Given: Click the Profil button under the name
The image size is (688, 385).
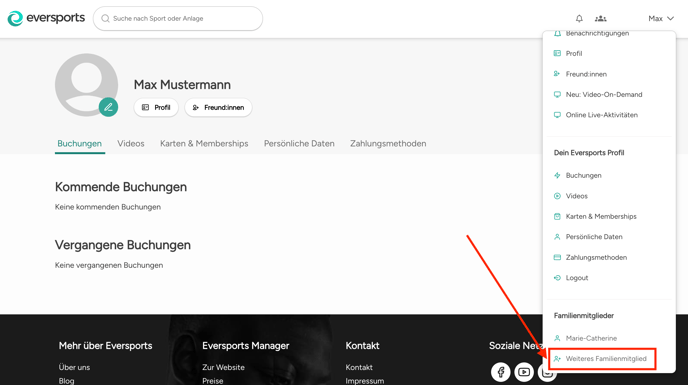Looking at the screenshot, I should coord(156,108).
